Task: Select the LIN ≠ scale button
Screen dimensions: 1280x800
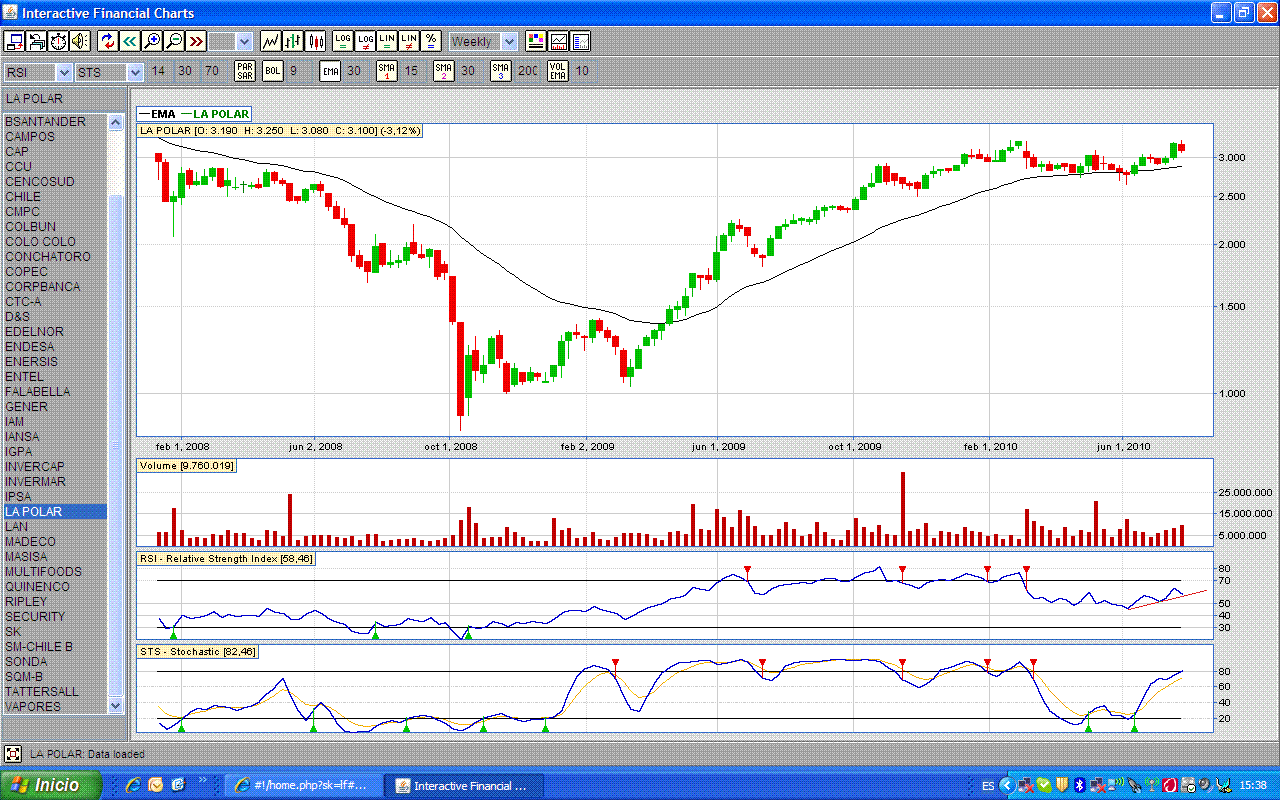Action: click(409, 41)
